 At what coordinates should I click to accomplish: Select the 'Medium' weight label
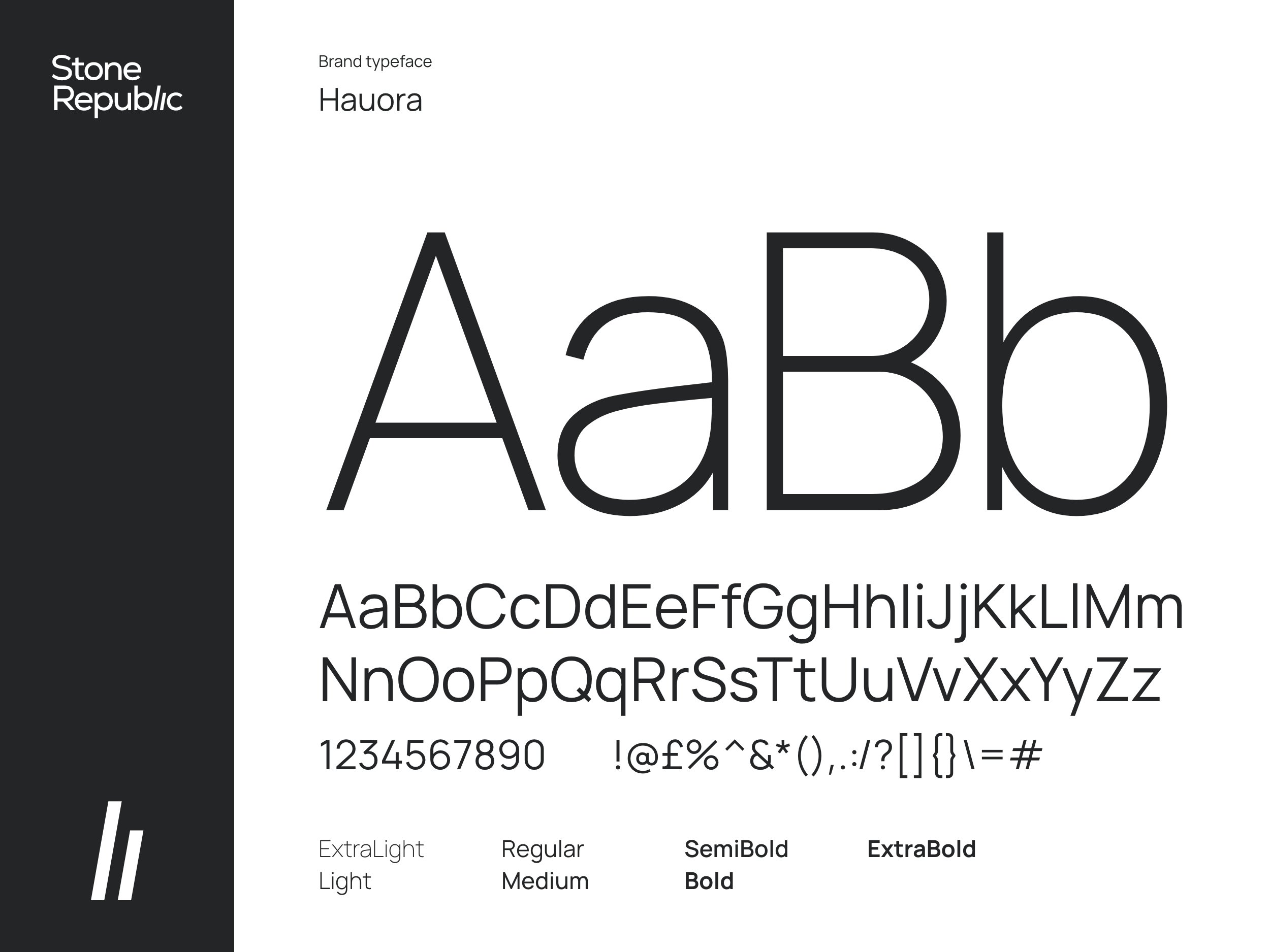coord(545,881)
